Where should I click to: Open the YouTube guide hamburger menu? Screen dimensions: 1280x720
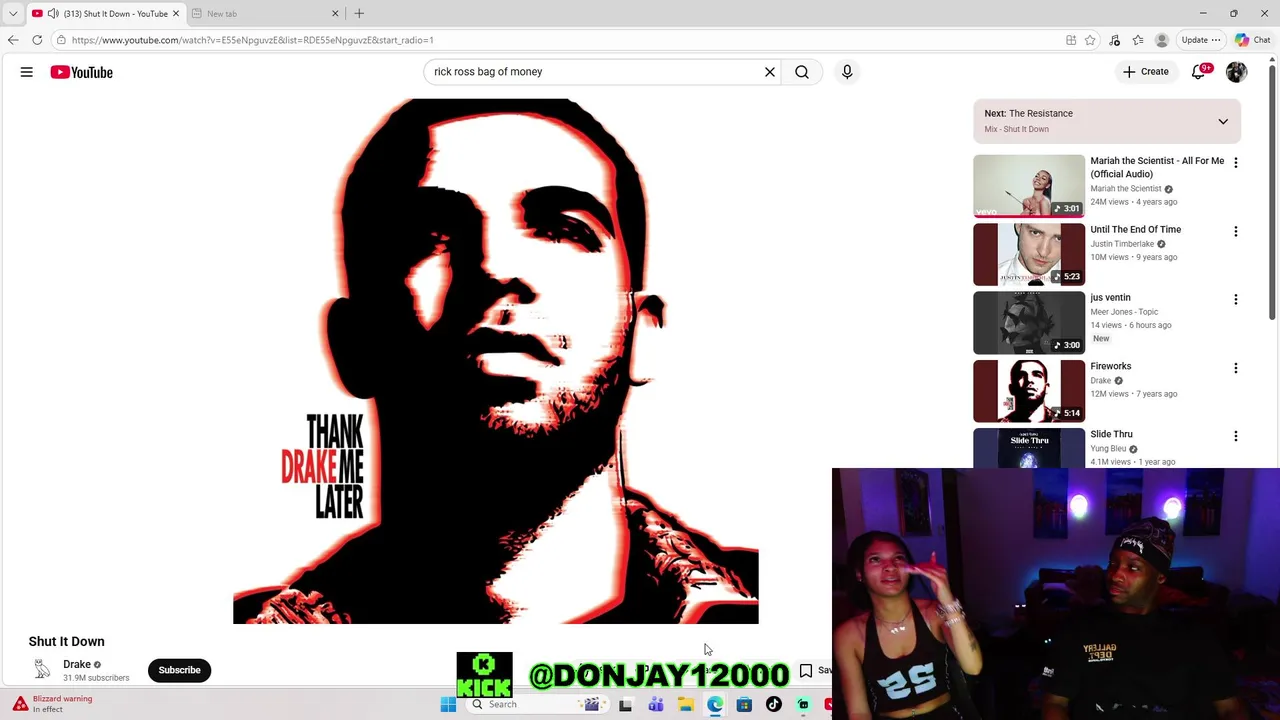[x=27, y=72]
